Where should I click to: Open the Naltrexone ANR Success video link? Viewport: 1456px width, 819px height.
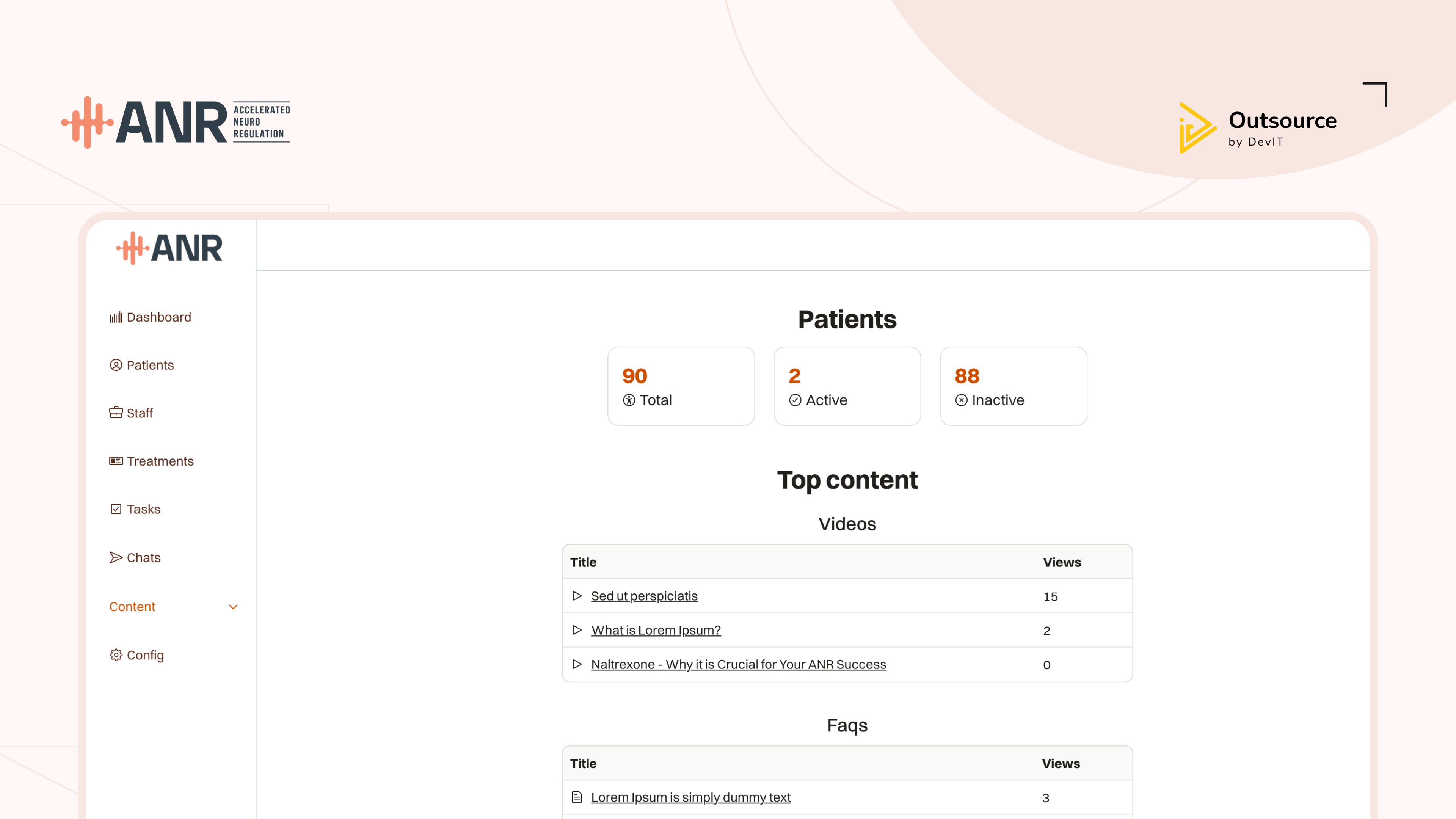tap(739, 664)
